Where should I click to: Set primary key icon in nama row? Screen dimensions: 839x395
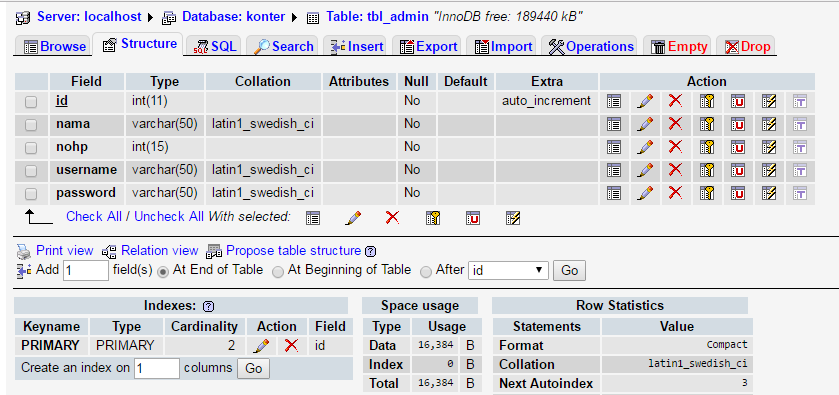[x=707, y=124]
